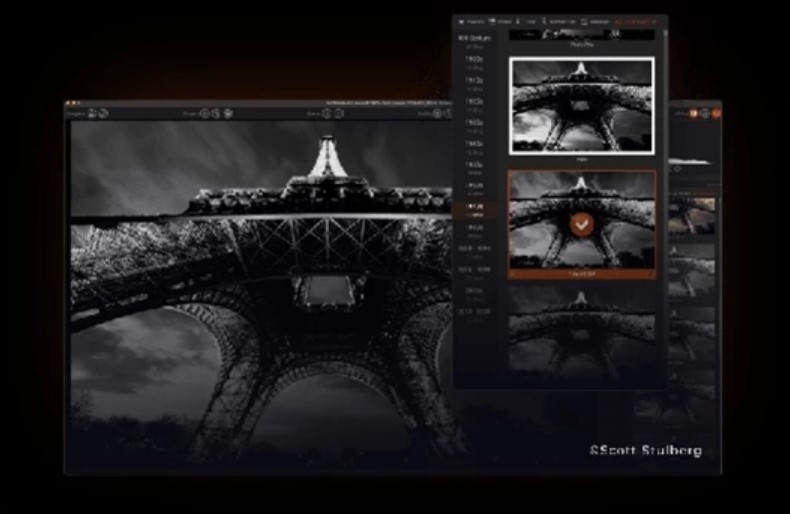Choose the dimmed preset thumbnail at the panel bottom

click(581, 332)
